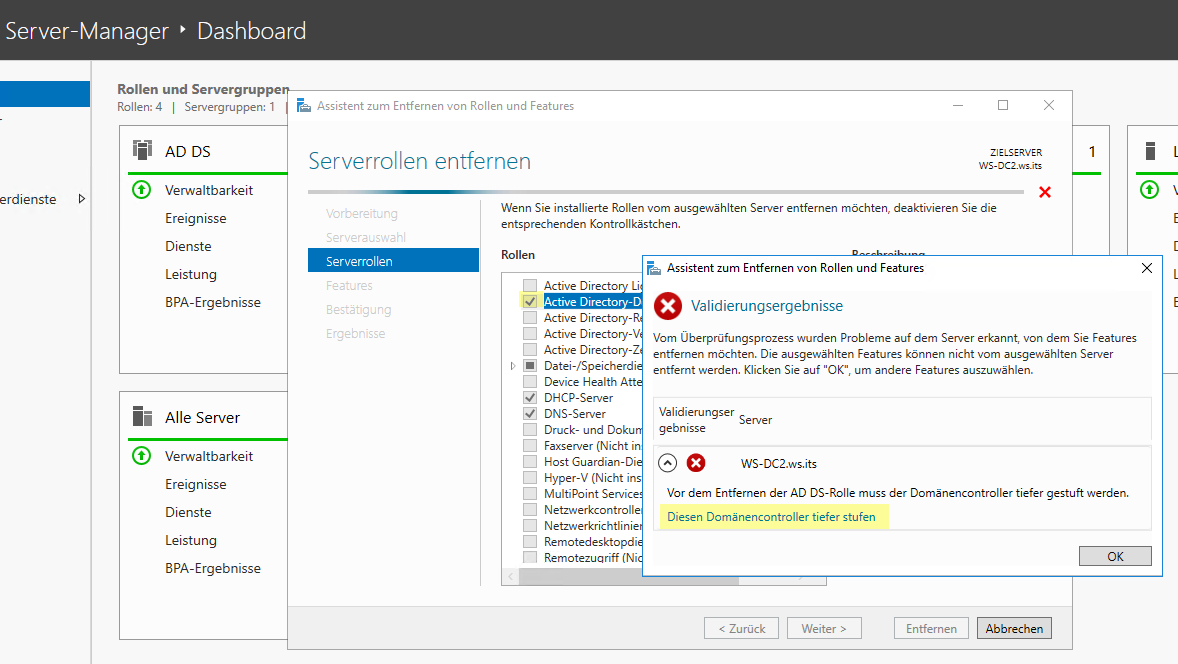Viewport: 1178px width, 664px height.
Task: Click red error icon next to WS-DC2.ws.its
Action: 696,463
